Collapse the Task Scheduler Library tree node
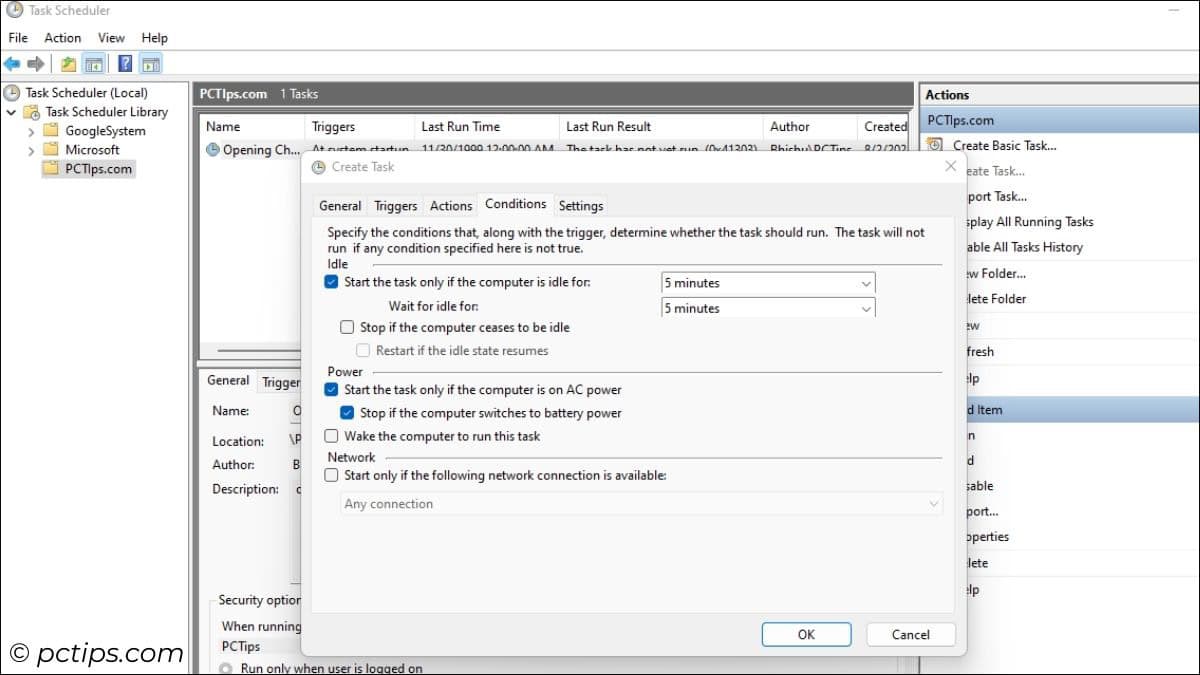This screenshot has width=1200, height=675. (x=11, y=112)
